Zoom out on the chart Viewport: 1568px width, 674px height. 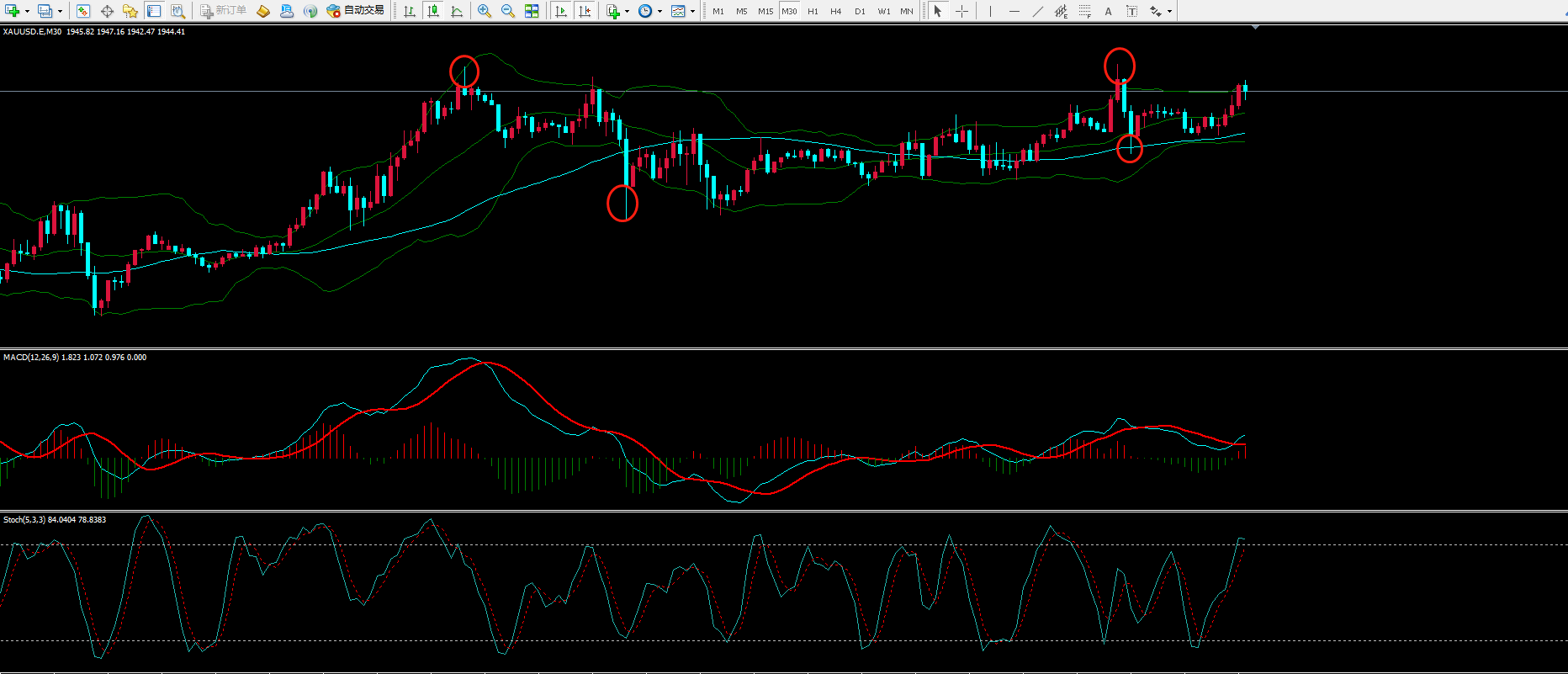[x=508, y=11]
